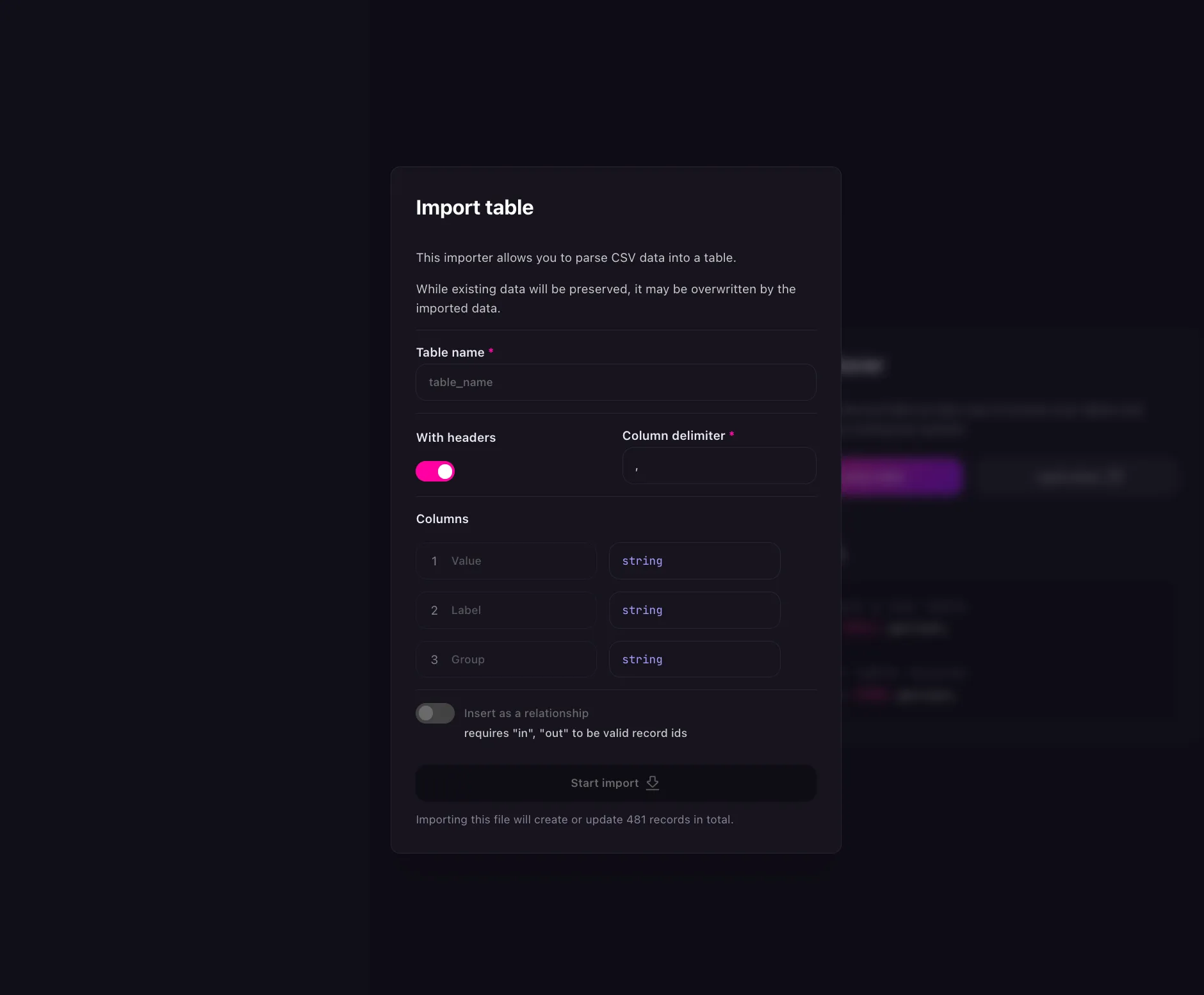Click the Column delimiter label

tap(674, 435)
